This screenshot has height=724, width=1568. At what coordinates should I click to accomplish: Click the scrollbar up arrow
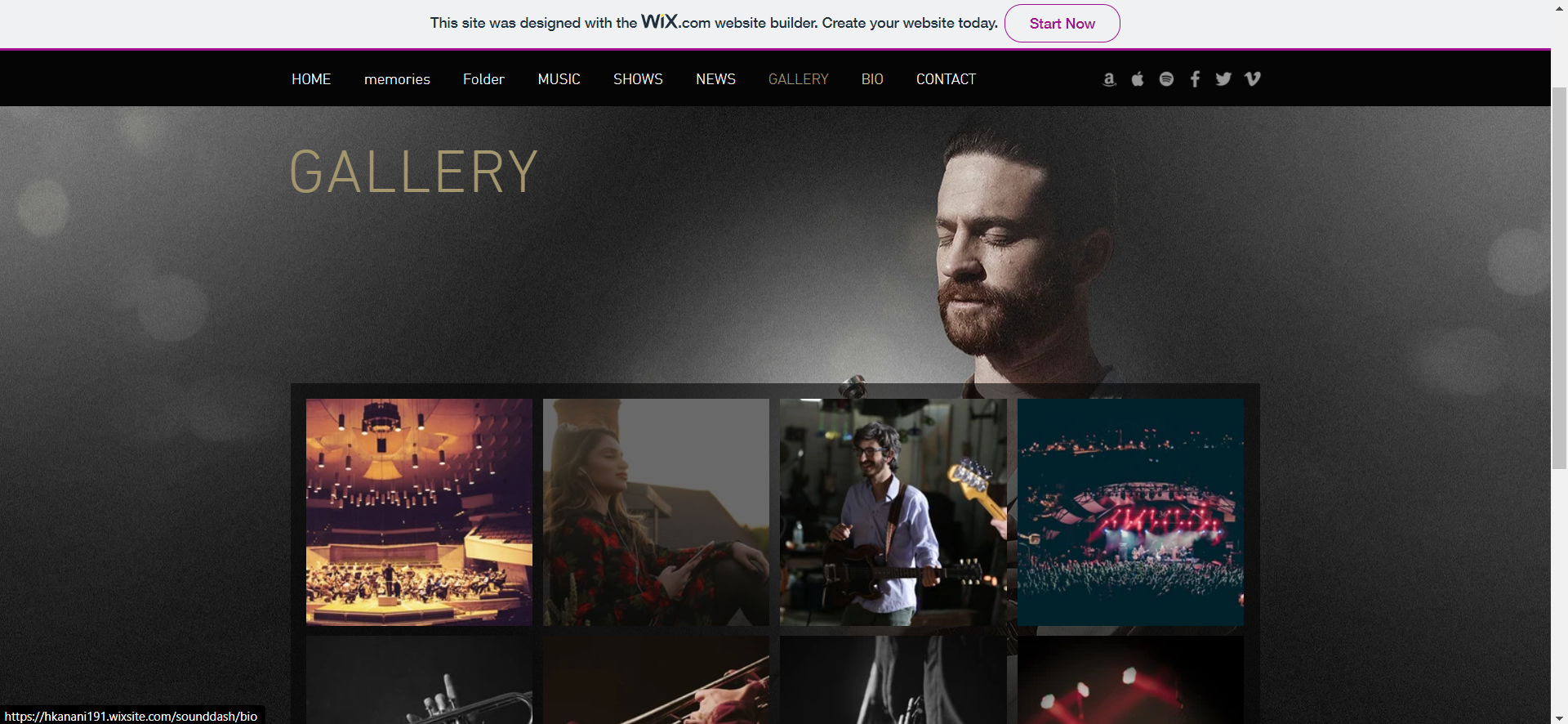(x=1559, y=7)
